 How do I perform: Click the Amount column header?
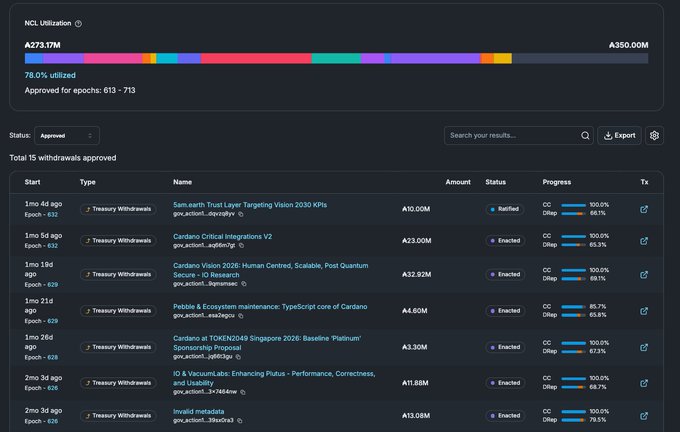(458, 182)
